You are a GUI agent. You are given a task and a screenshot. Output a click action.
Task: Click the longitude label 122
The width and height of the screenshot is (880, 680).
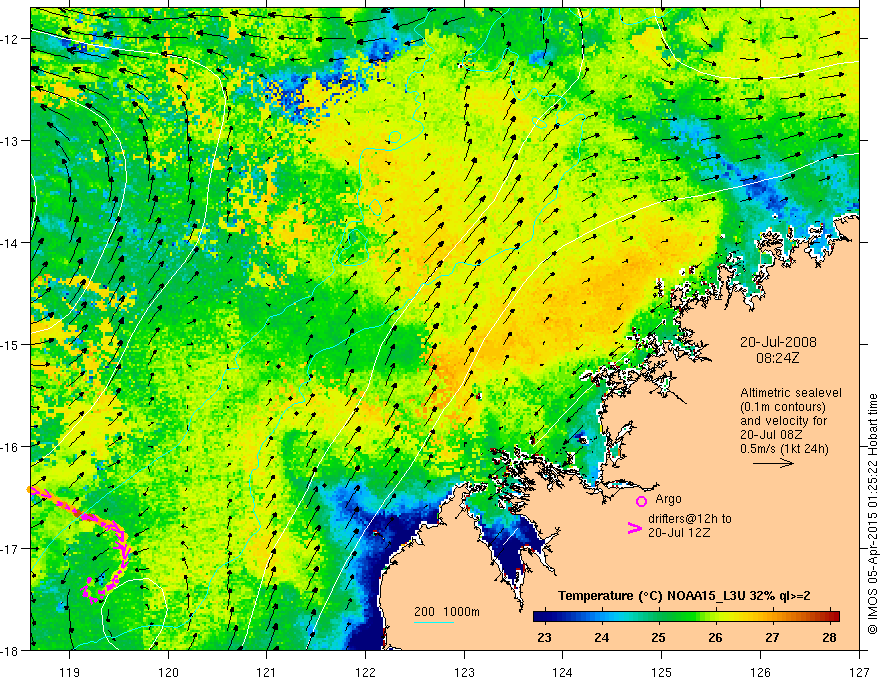pyautogui.click(x=365, y=672)
